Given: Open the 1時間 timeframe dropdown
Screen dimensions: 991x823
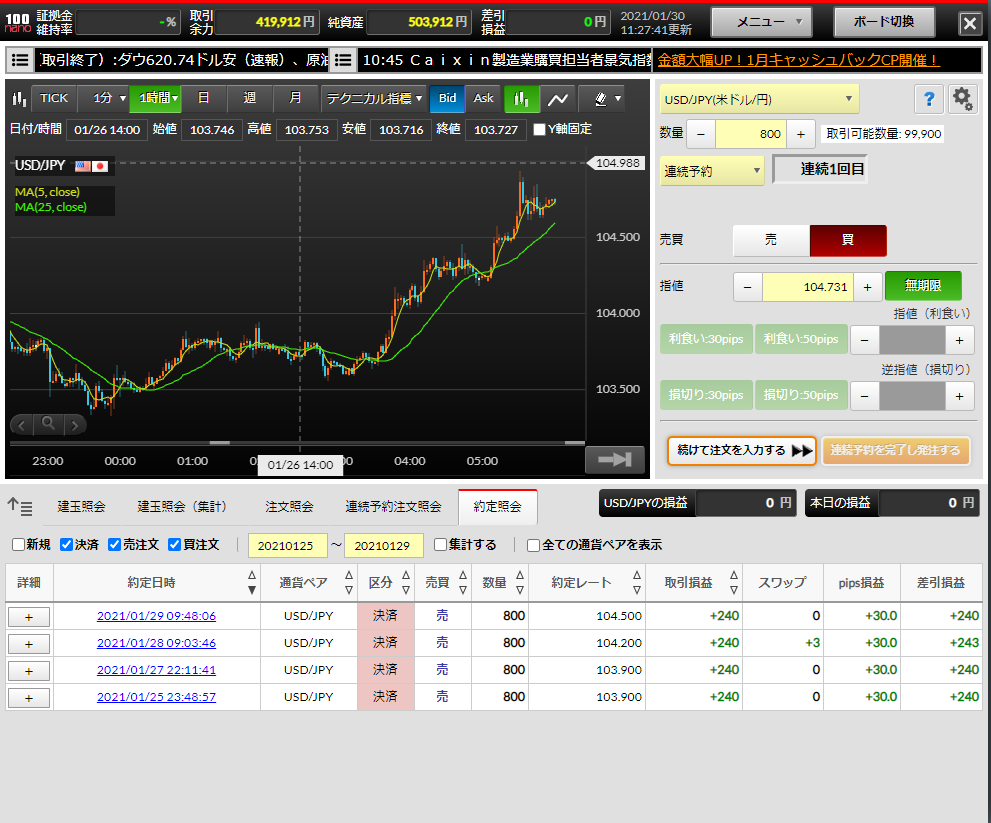Looking at the screenshot, I should pyautogui.click(x=155, y=99).
